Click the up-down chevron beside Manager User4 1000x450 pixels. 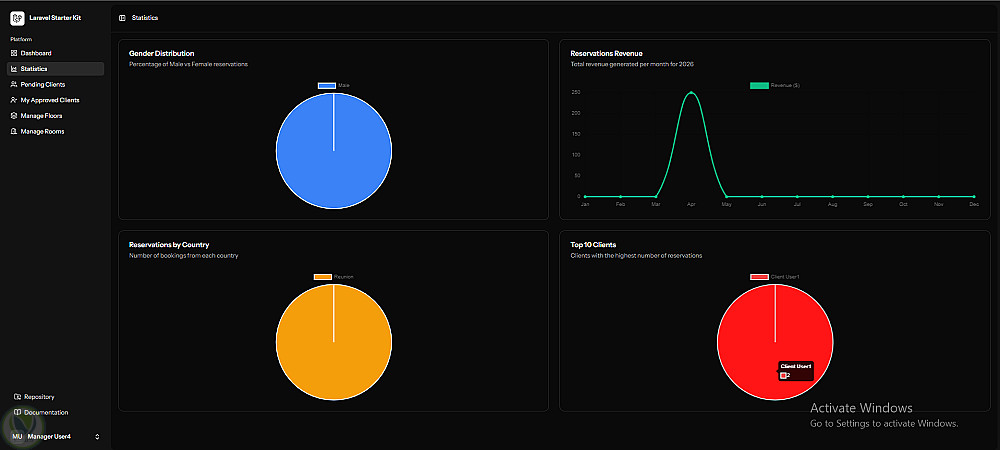click(97, 437)
